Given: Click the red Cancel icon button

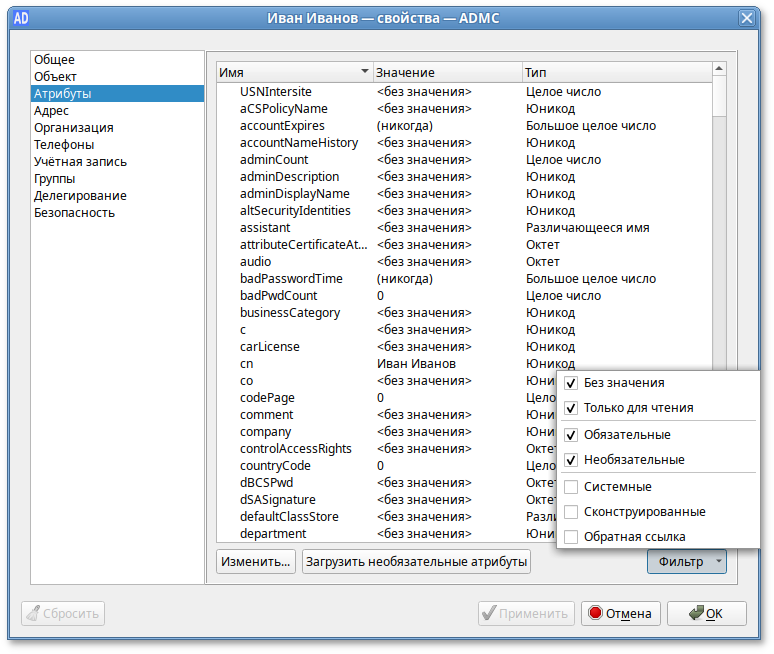Looking at the screenshot, I should 621,613.
